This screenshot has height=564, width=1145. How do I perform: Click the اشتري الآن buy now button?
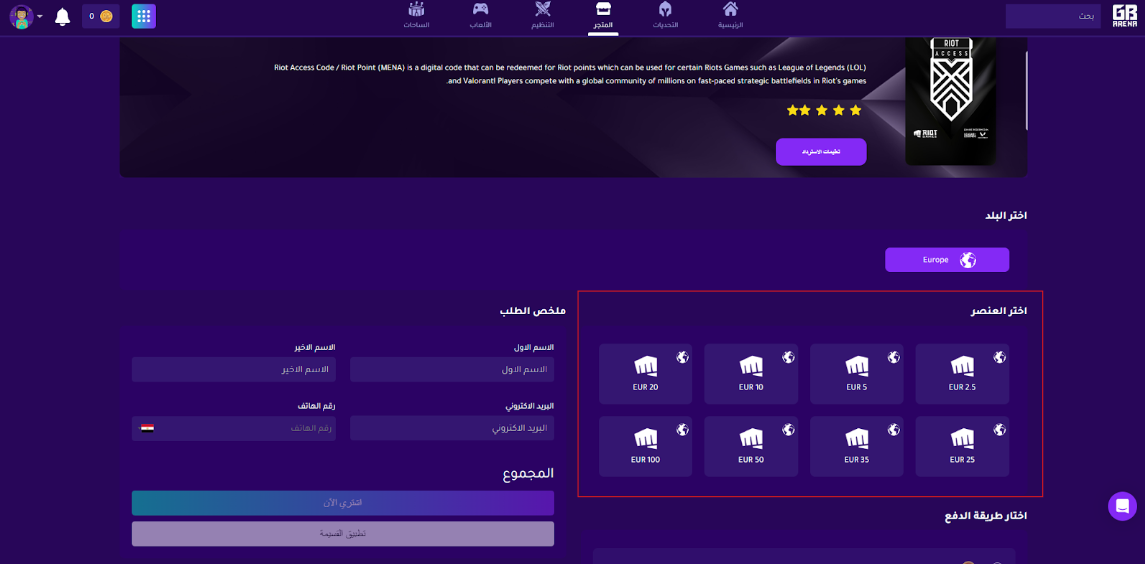(x=342, y=503)
